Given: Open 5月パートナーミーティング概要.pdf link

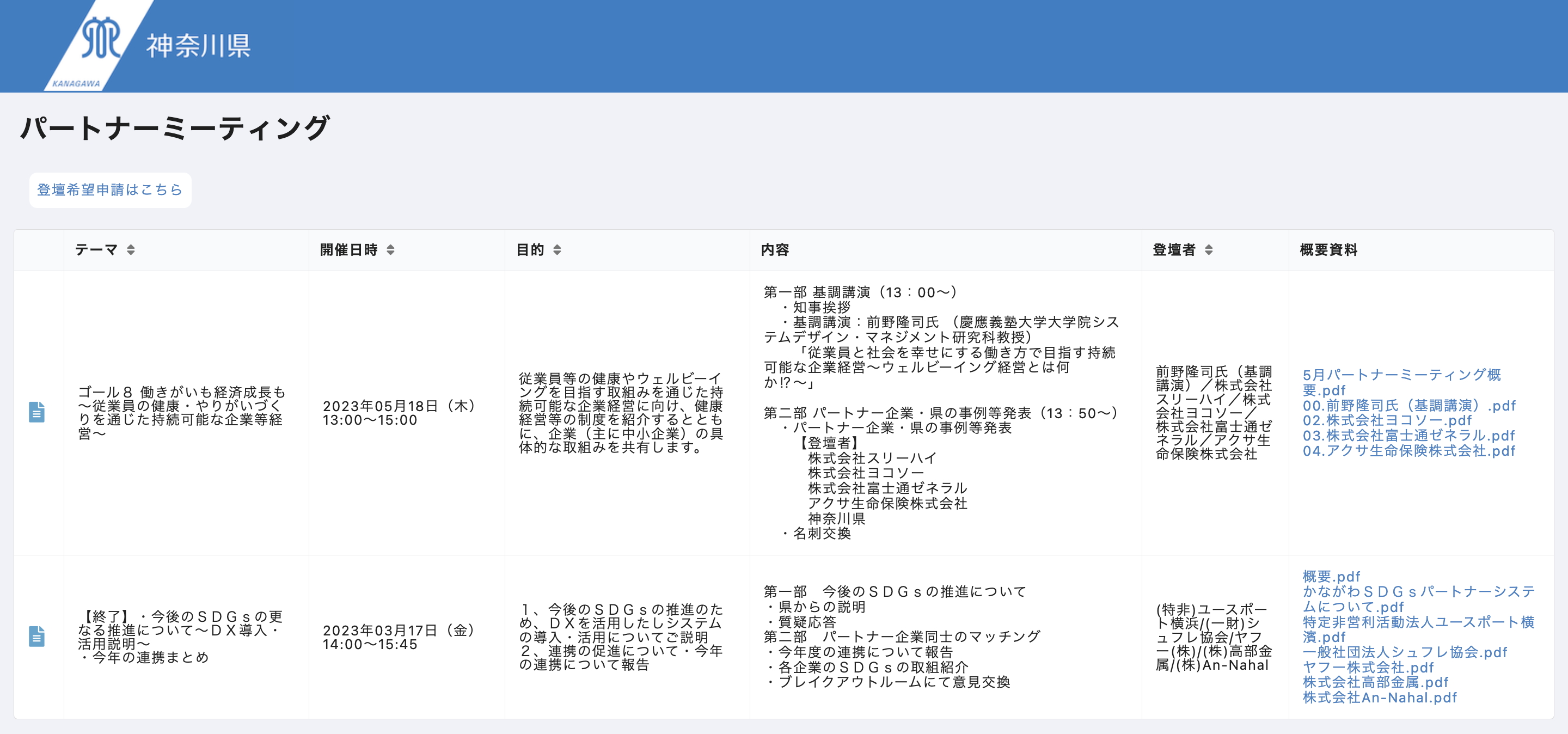Looking at the screenshot, I should pyautogui.click(x=1401, y=375).
